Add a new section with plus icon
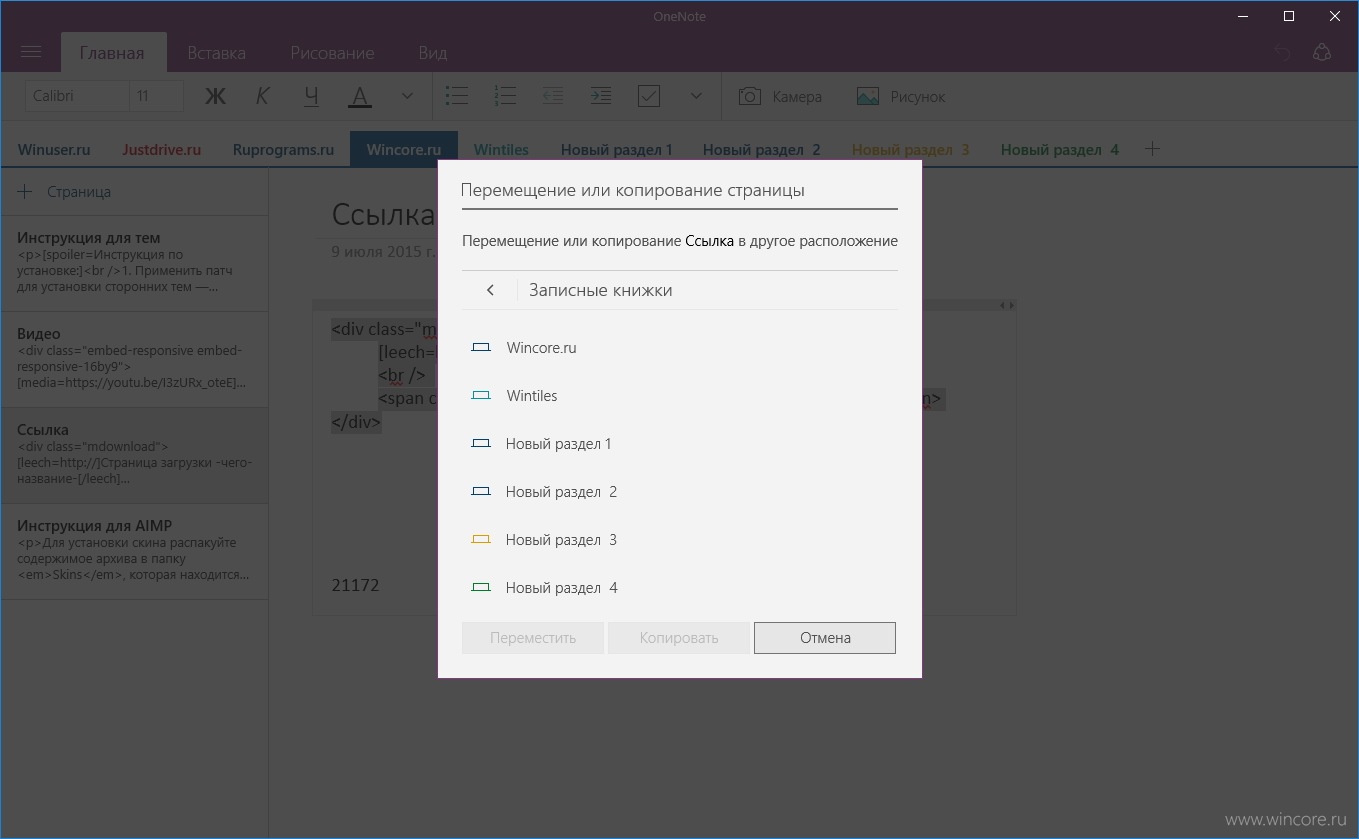This screenshot has width=1359, height=839. click(1152, 149)
